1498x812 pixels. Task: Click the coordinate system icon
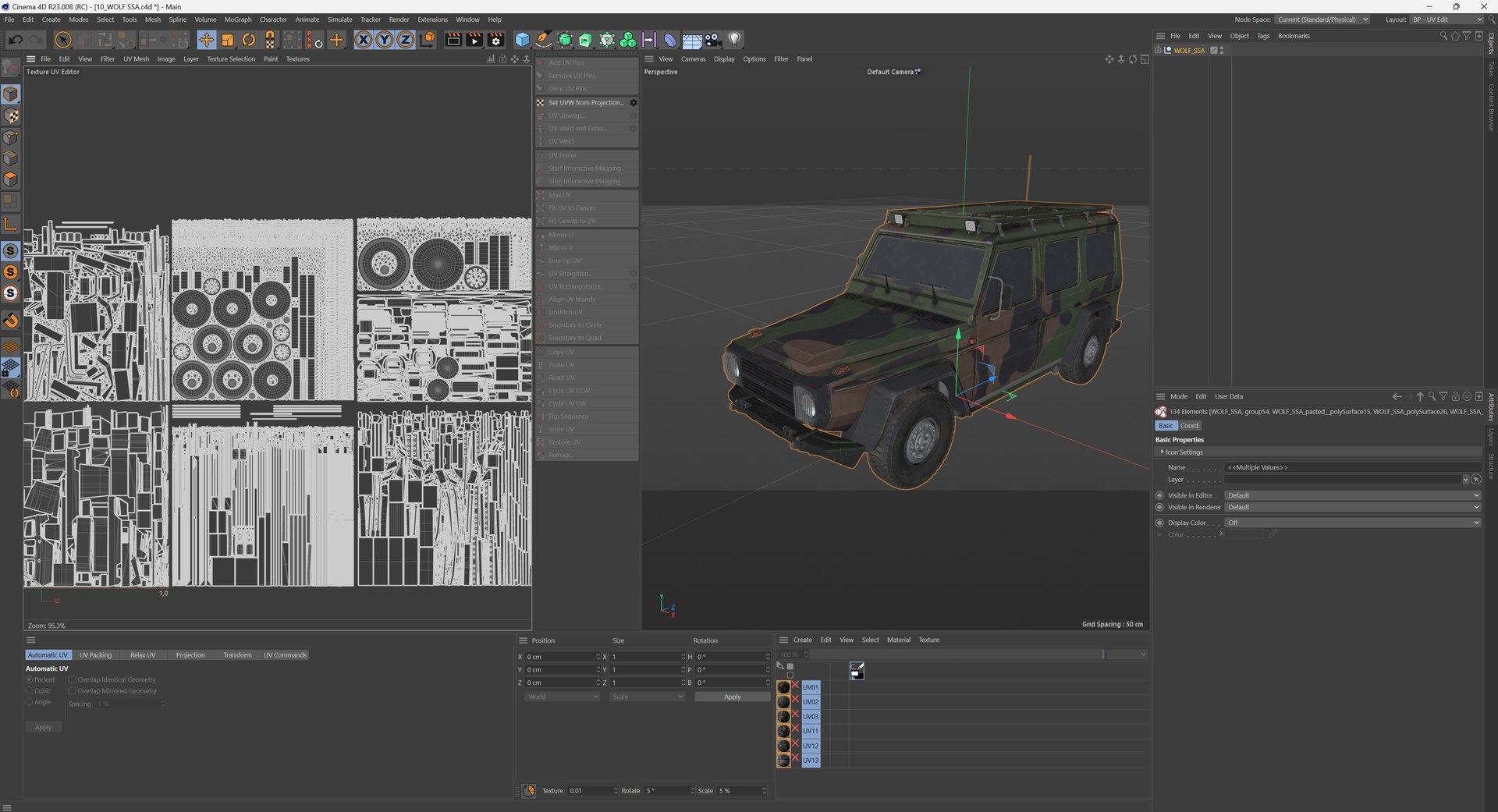[x=427, y=40]
